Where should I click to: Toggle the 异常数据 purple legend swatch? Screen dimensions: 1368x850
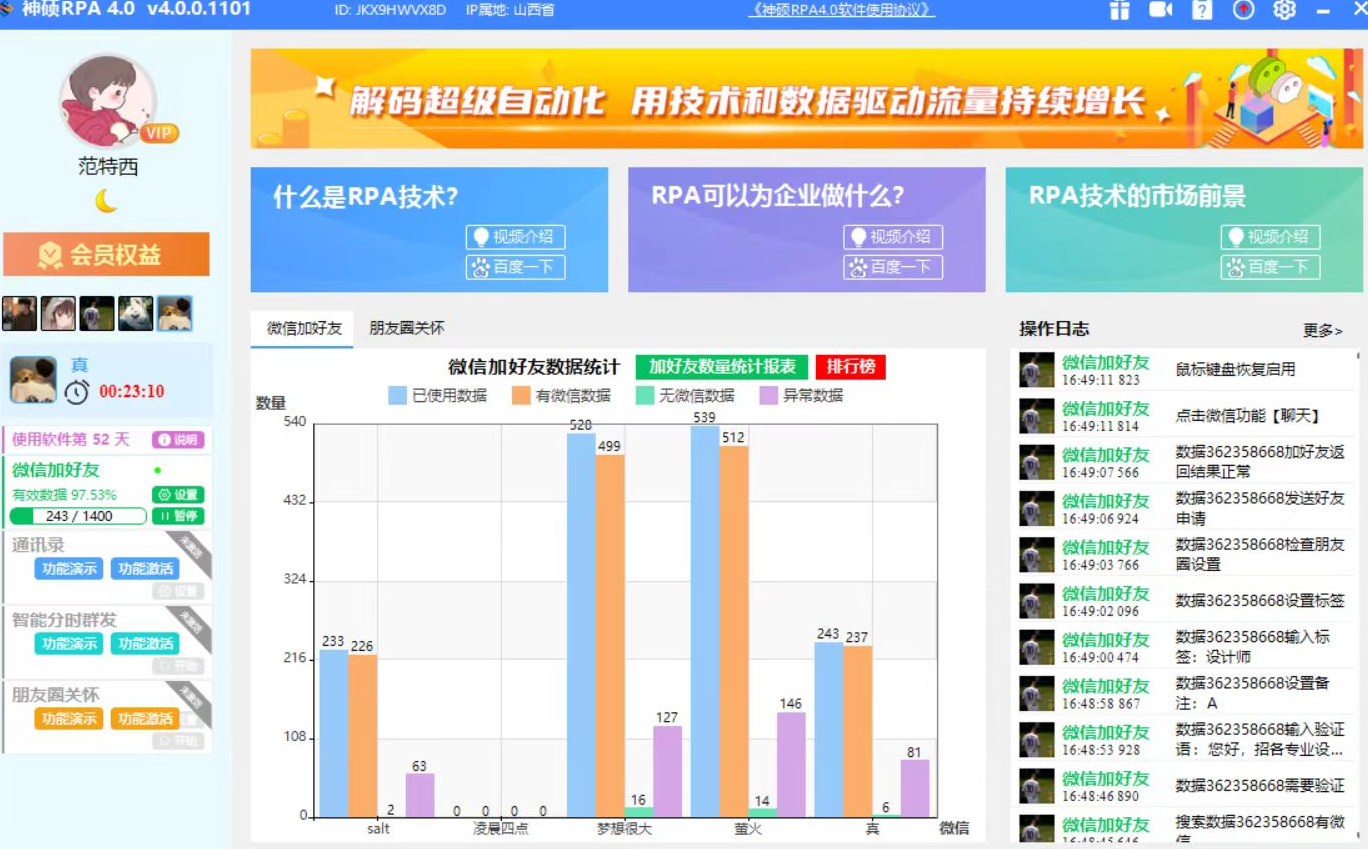pos(769,396)
